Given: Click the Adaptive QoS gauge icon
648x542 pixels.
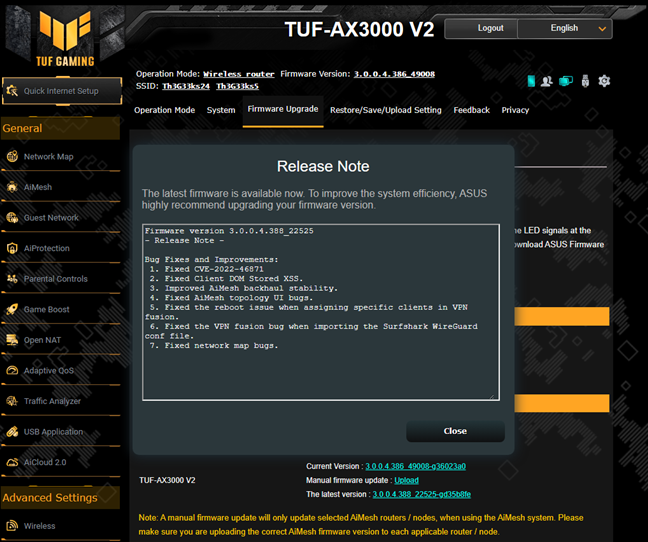Looking at the screenshot, I should (x=12, y=370).
